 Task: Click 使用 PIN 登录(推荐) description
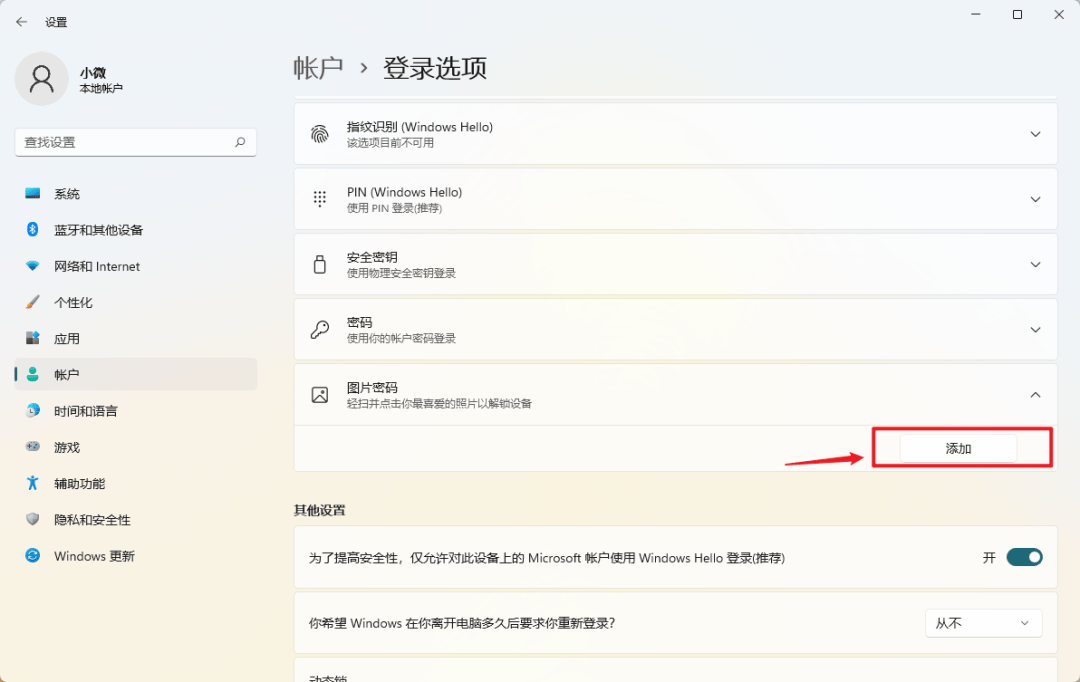point(395,208)
